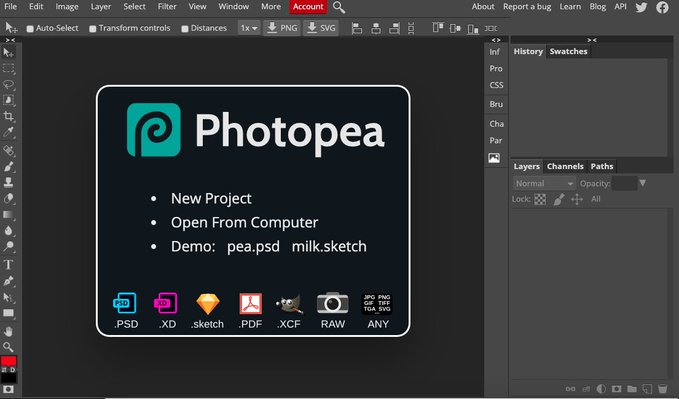Click Align left edges icon

[x=357, y=29]
